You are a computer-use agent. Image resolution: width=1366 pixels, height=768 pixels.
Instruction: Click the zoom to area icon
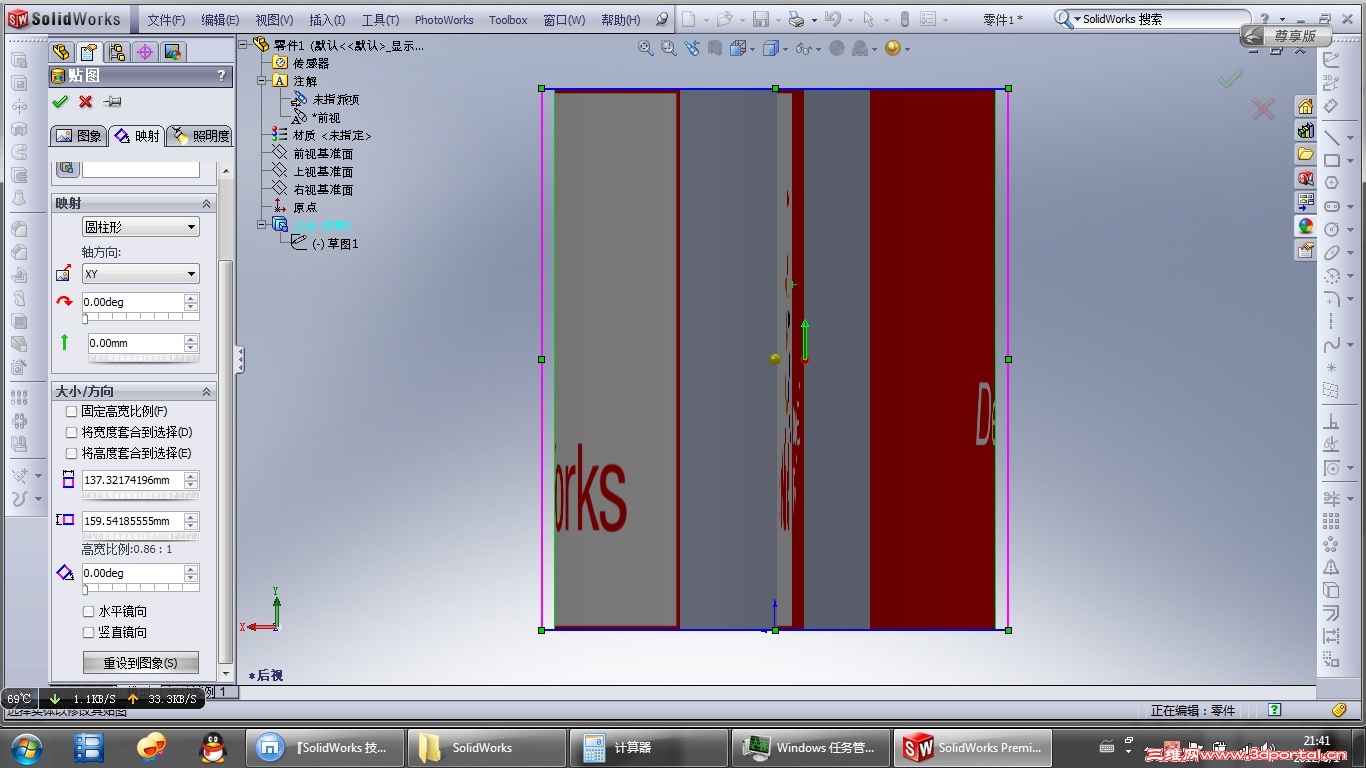(x=669, y=48)
